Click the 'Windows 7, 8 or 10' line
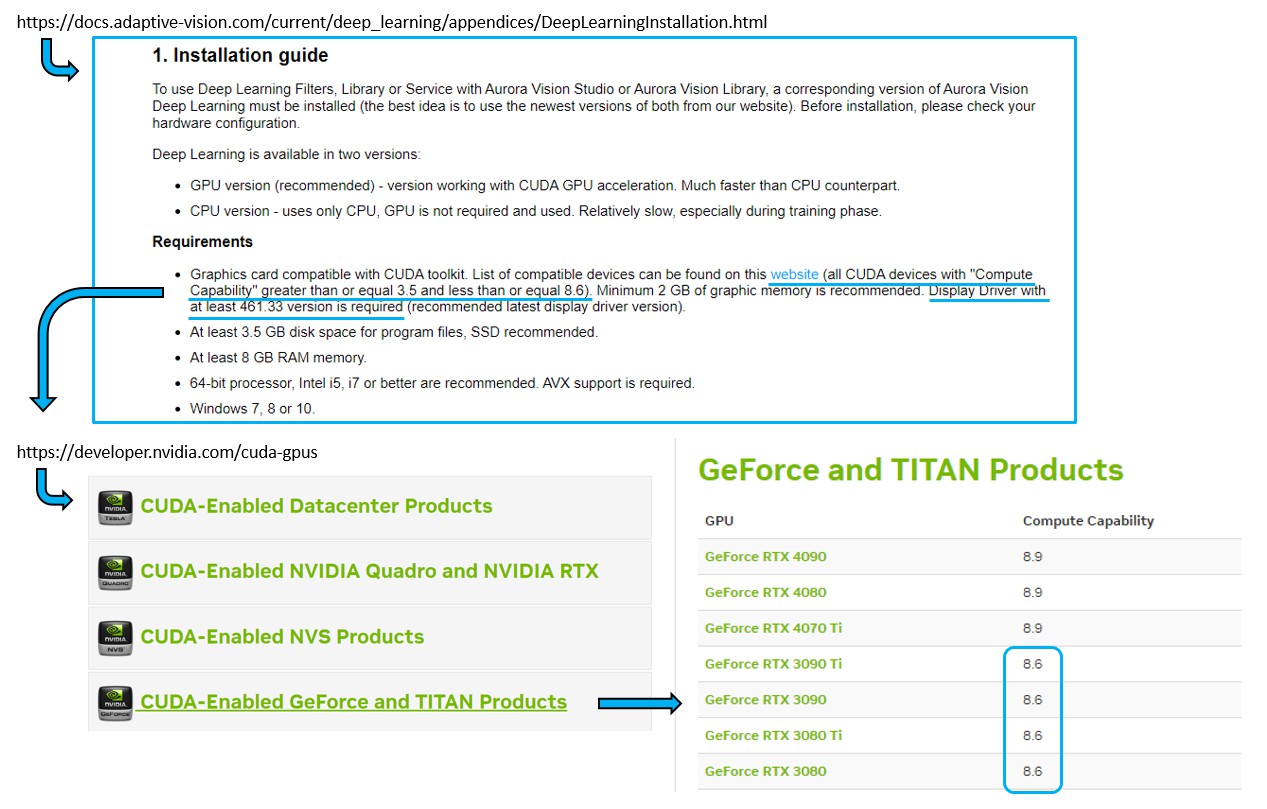Screen dimensions: 1267x809 click(x=253, y=409)
